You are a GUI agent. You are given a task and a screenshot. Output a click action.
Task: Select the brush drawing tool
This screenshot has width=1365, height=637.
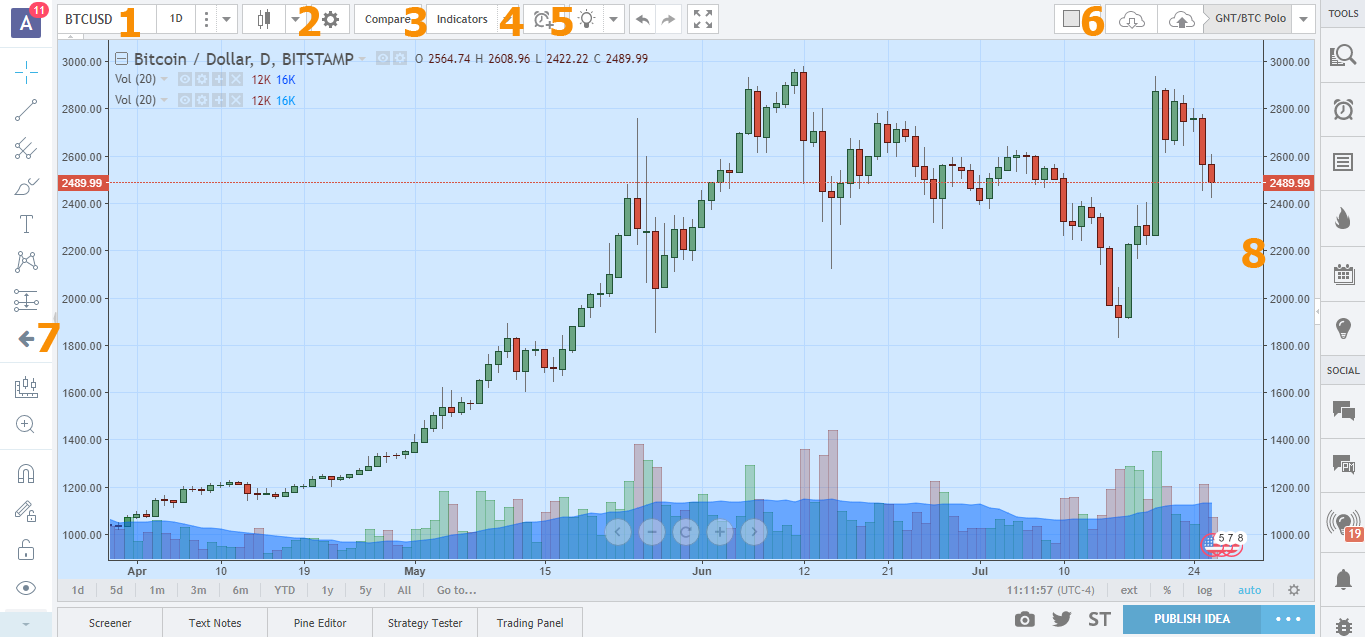tap(27, 186)
